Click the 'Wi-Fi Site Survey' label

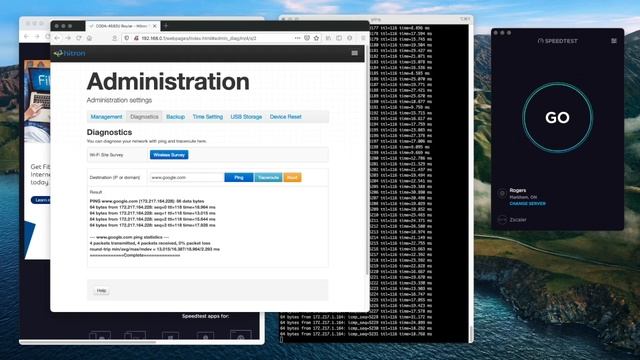coord(106,155)
